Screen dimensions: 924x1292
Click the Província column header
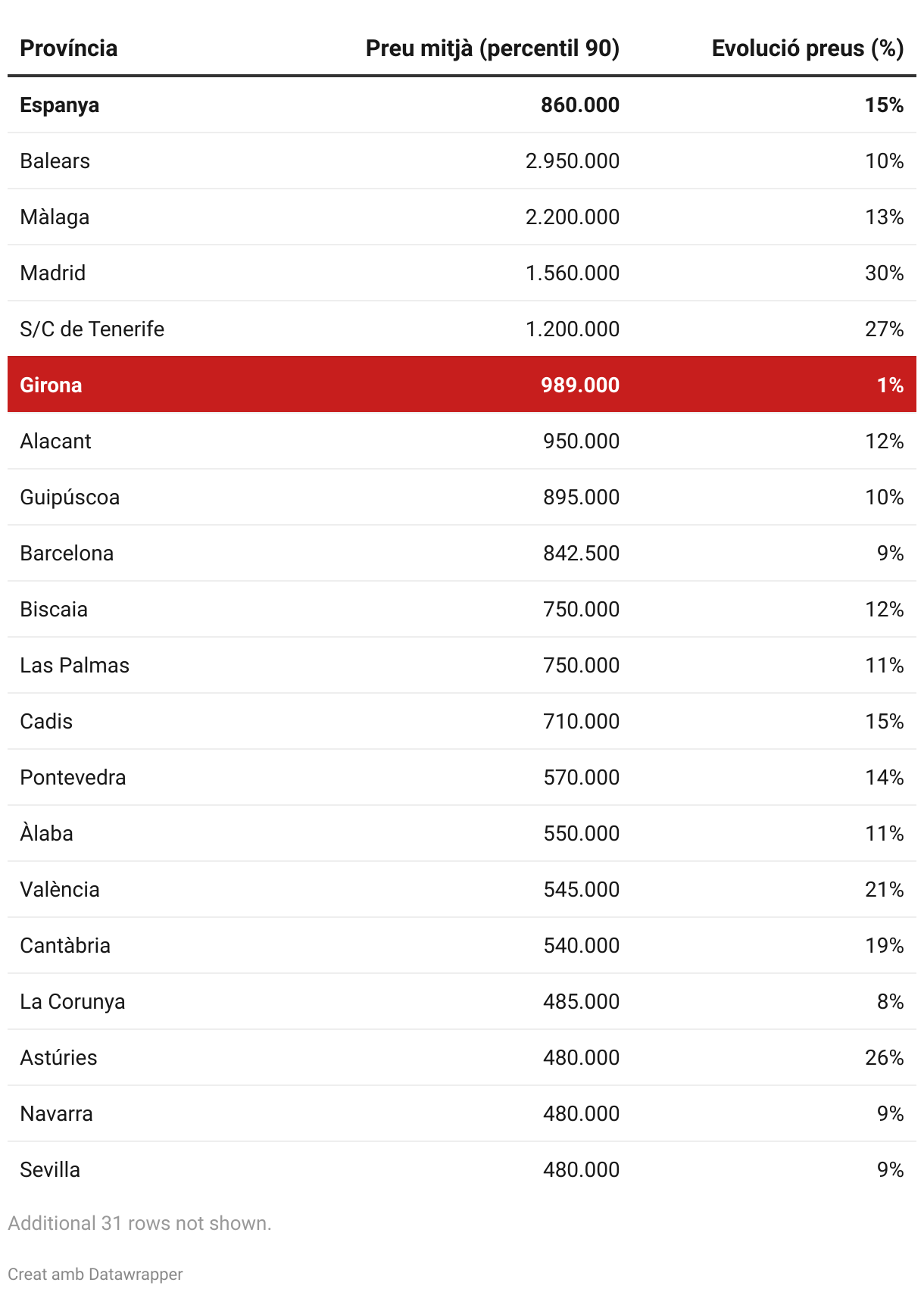click(69, 48)
